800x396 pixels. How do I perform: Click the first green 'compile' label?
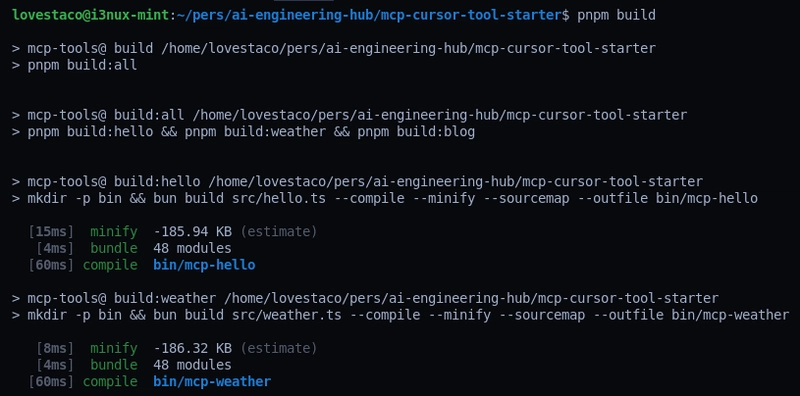coord(110,265)
